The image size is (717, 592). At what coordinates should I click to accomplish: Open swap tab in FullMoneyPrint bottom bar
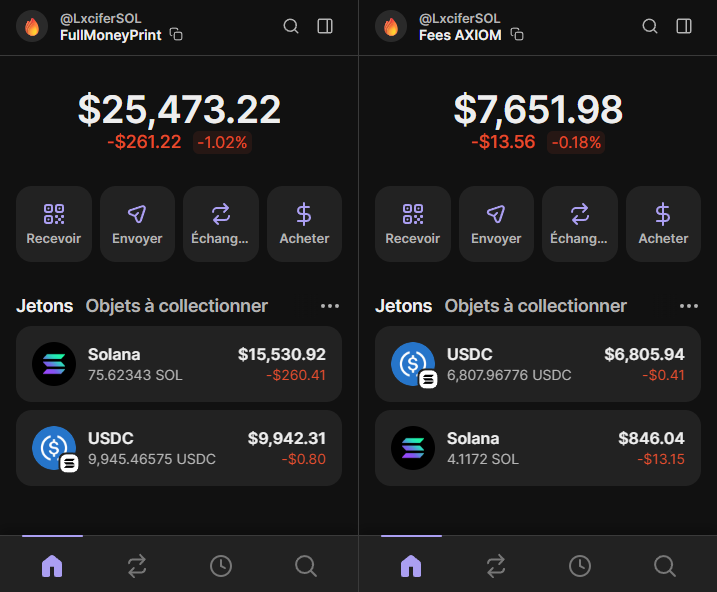(137, 566)
